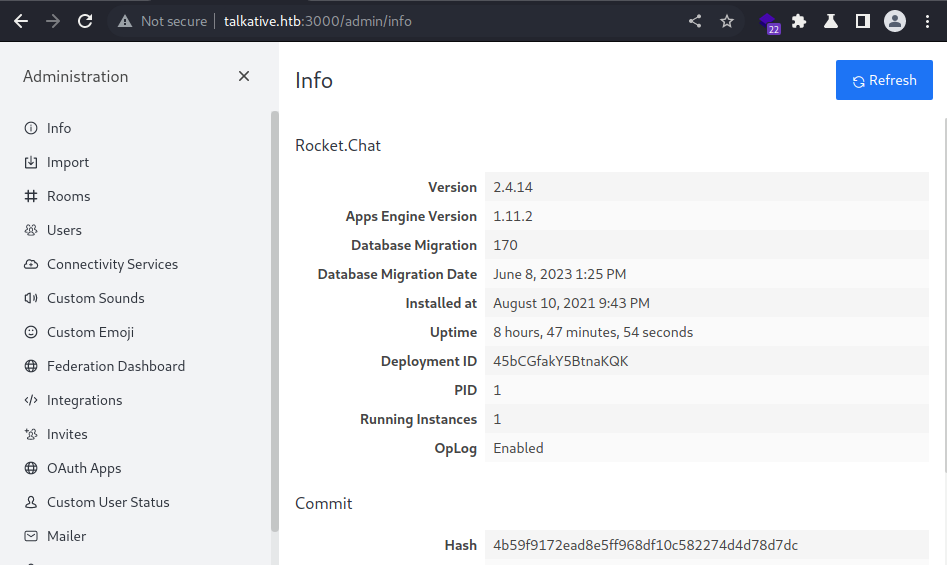Click the Running Instances value 1
This screenshot has height=565, width=947.
pos(497,419)
